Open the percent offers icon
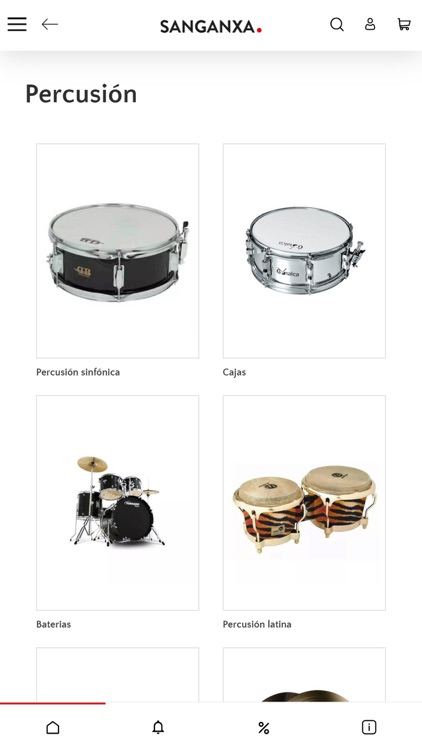 point(264,728)
